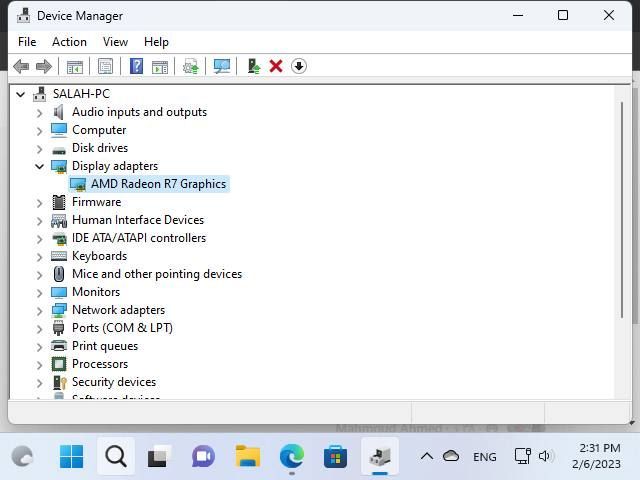The image size is (640, 480).
Task: Click the Print queues printer icon
Action: [x=59, y=346]
